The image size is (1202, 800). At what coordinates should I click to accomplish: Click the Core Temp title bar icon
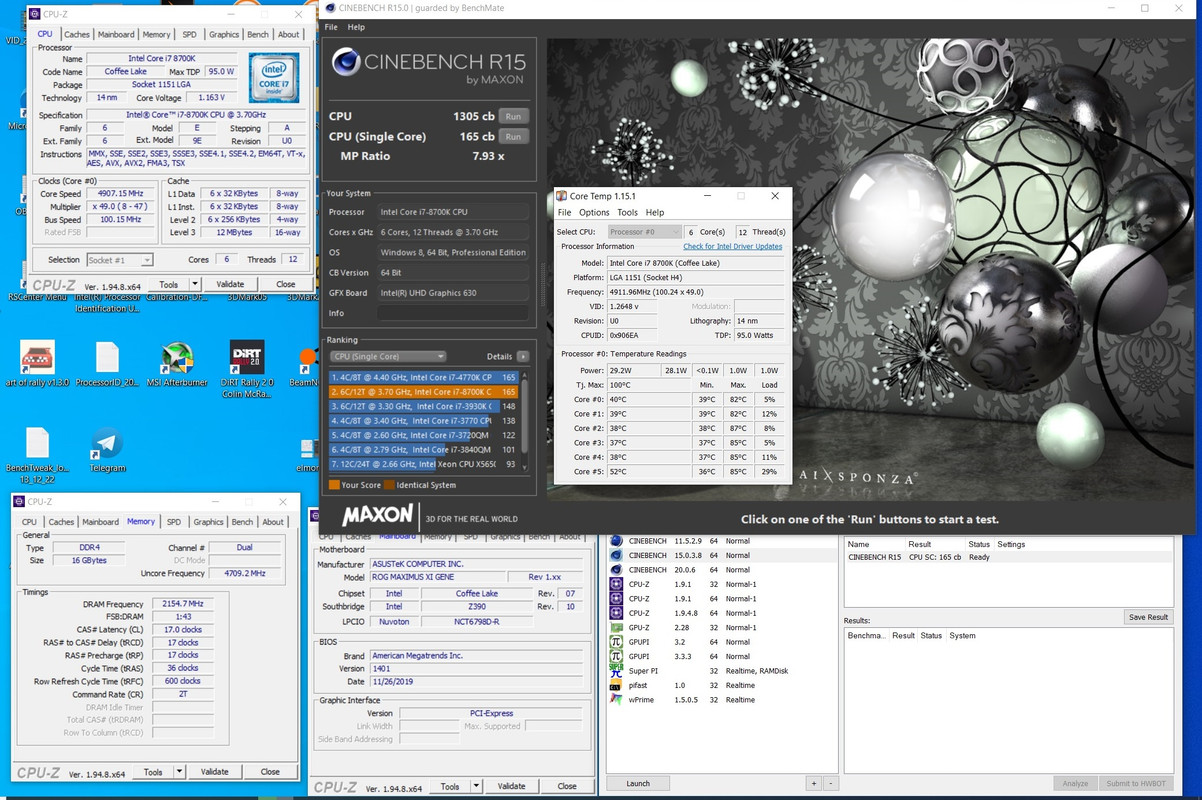pos(562,196)
